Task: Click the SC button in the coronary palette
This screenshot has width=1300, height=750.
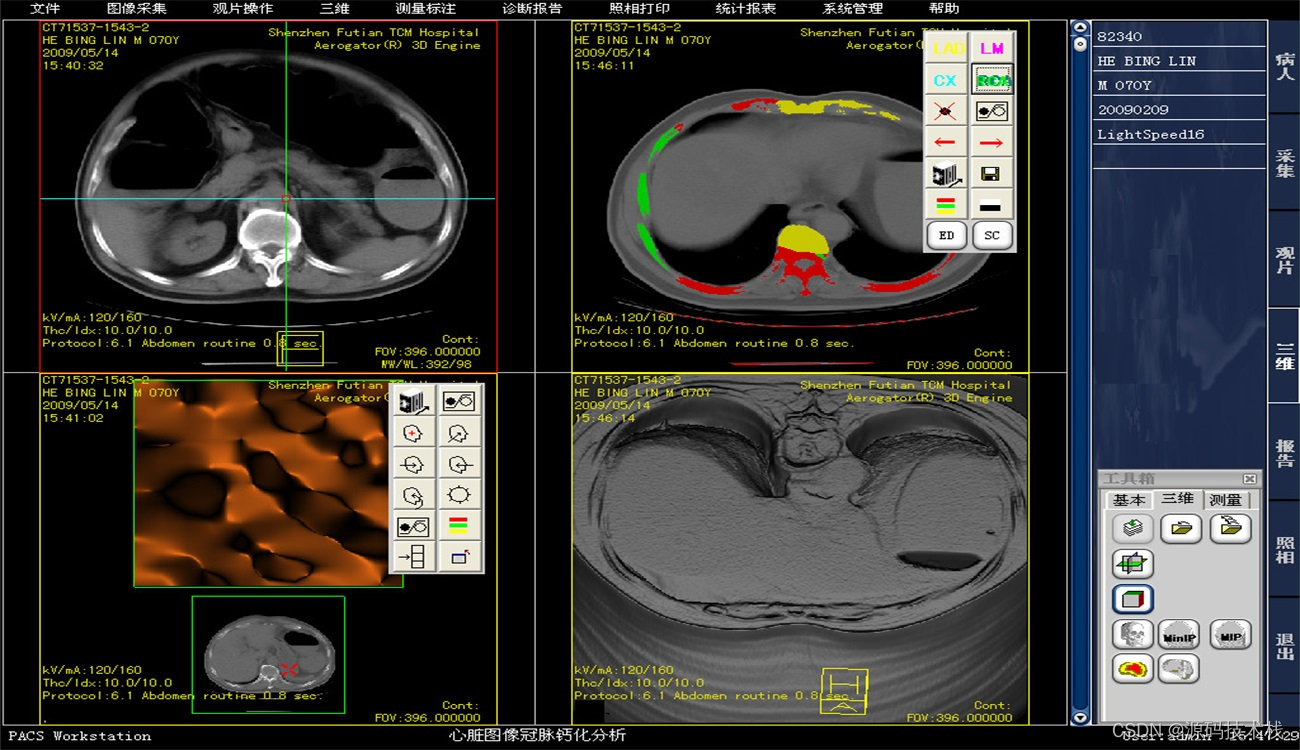Action: [991, 235]
